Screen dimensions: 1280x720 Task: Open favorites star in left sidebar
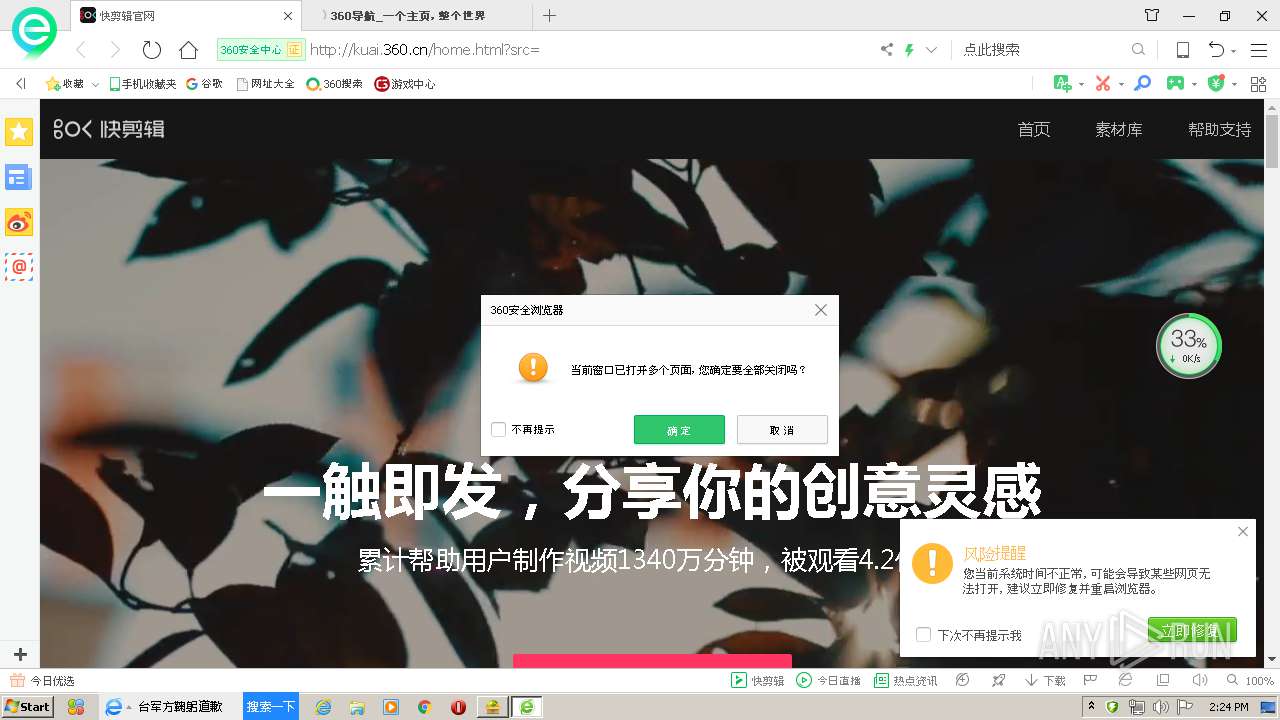(x=19, y=132)
